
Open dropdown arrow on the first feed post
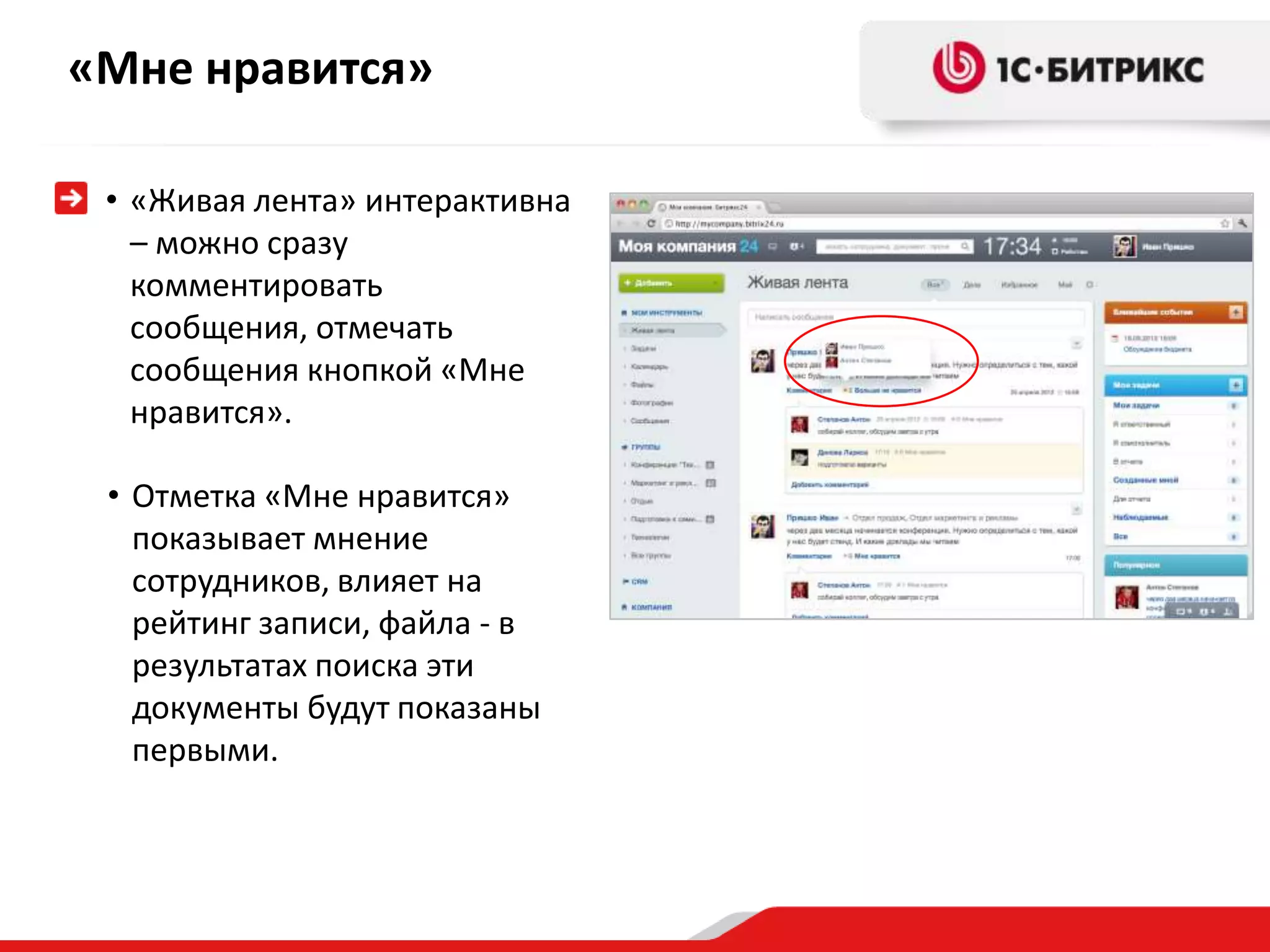(1077, 344)
